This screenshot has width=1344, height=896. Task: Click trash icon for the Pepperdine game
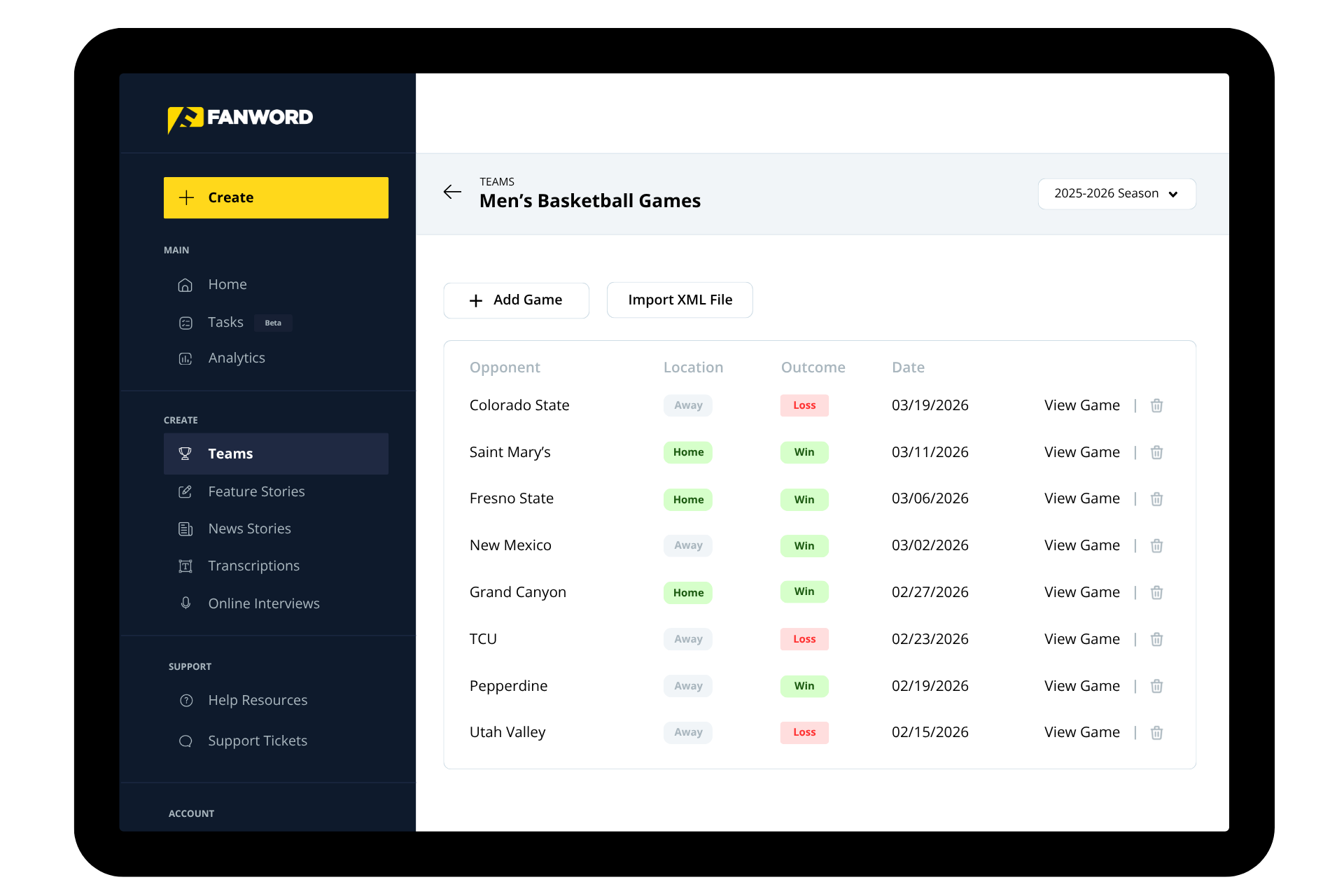(x=1156, y=686)
